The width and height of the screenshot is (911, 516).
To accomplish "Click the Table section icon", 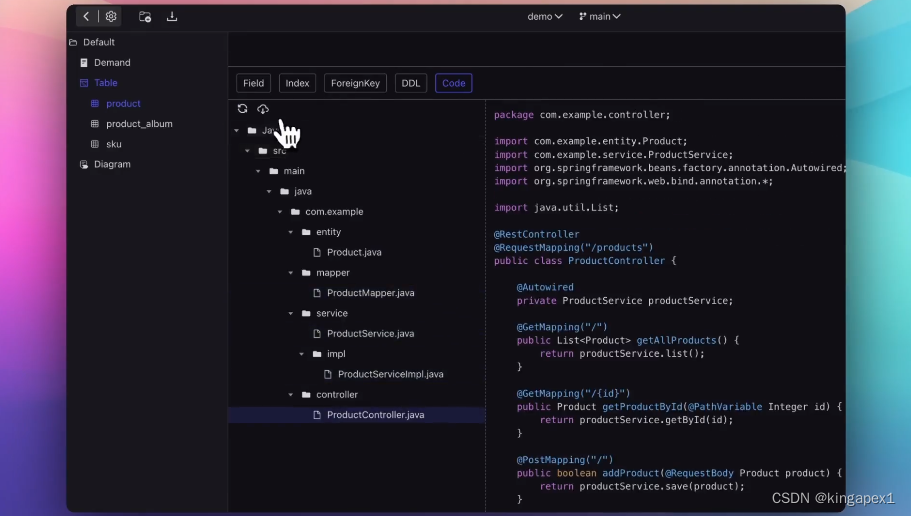I will point(84,83).
